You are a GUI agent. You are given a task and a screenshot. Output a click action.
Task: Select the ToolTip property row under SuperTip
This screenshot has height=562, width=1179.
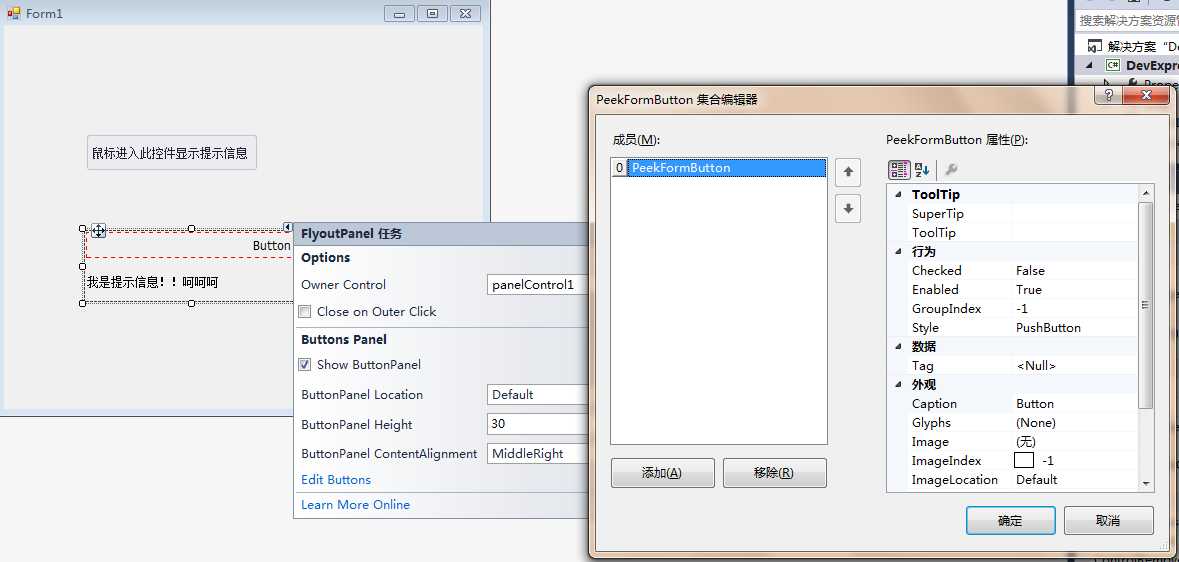[1012, 232]
